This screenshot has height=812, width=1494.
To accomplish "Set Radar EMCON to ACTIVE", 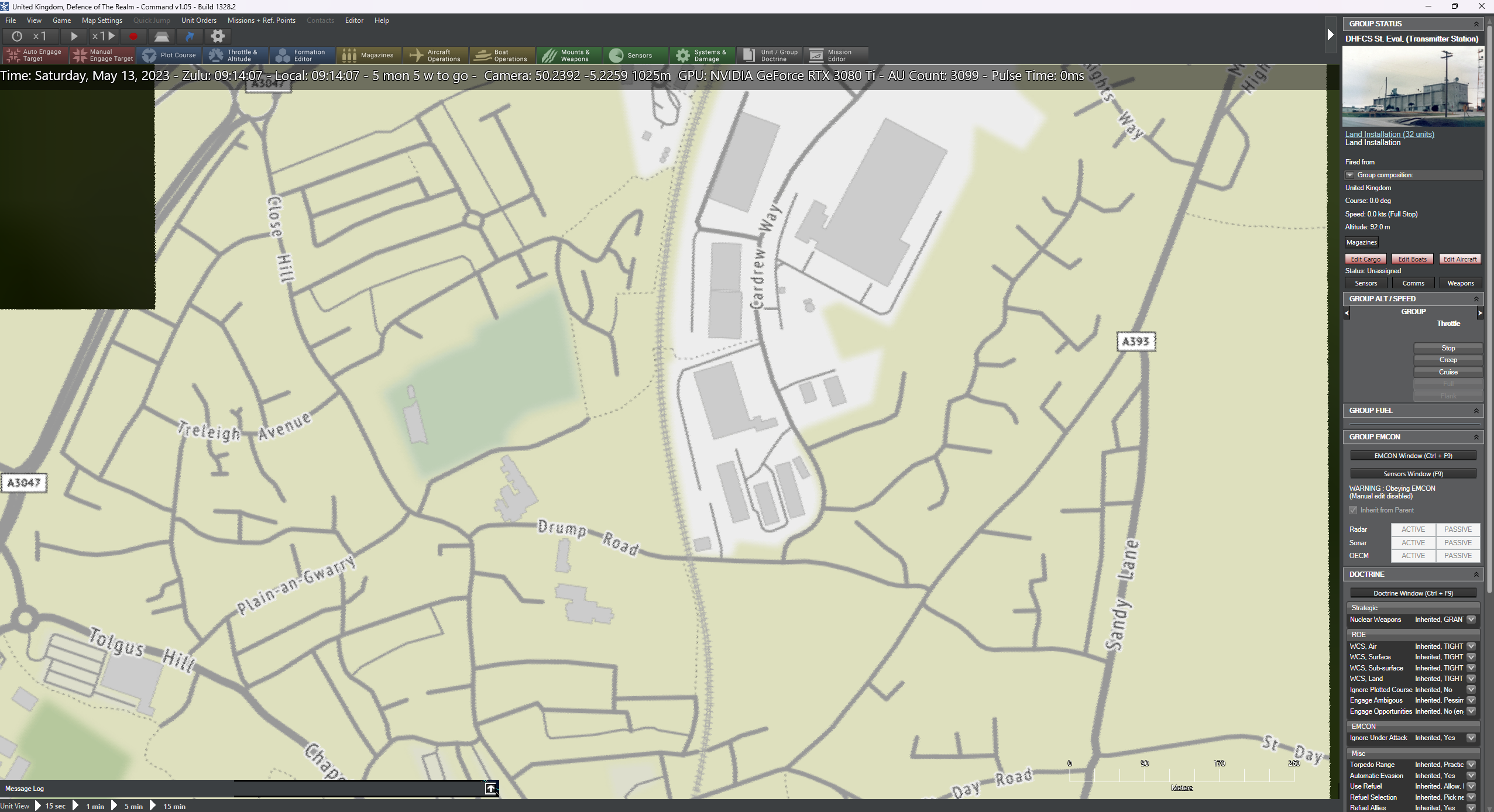I will (x=1413, y=529).
